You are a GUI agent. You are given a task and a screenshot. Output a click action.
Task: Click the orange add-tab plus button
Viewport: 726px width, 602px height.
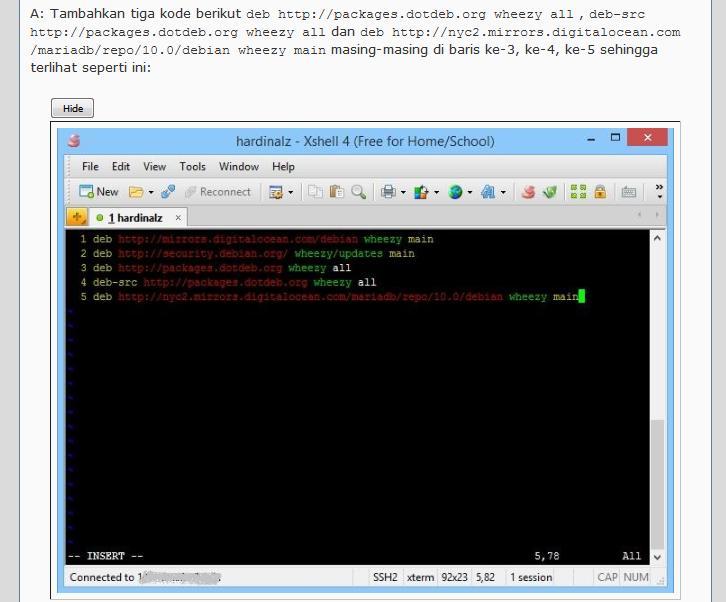click(x=77, y=217)
